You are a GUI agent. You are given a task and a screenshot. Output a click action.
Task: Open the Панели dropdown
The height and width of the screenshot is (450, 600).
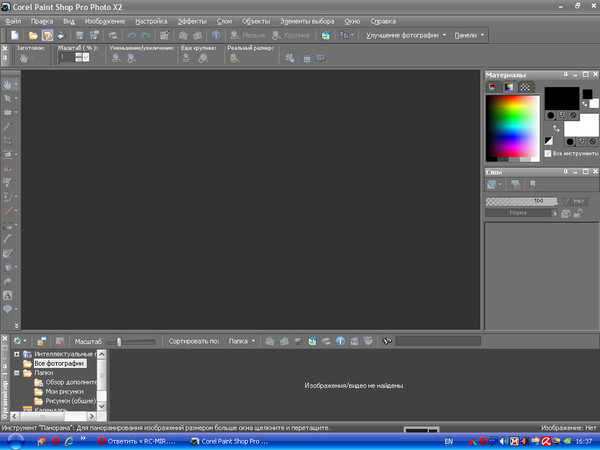(469, 35)
